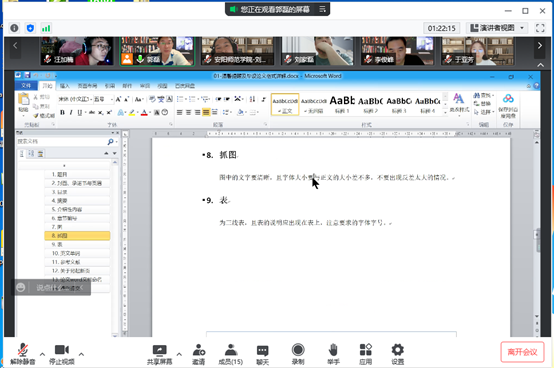Click Word's Save icon in quick access toolbar
This screenshot has height=368, width=554.
(x=27, y=76)
